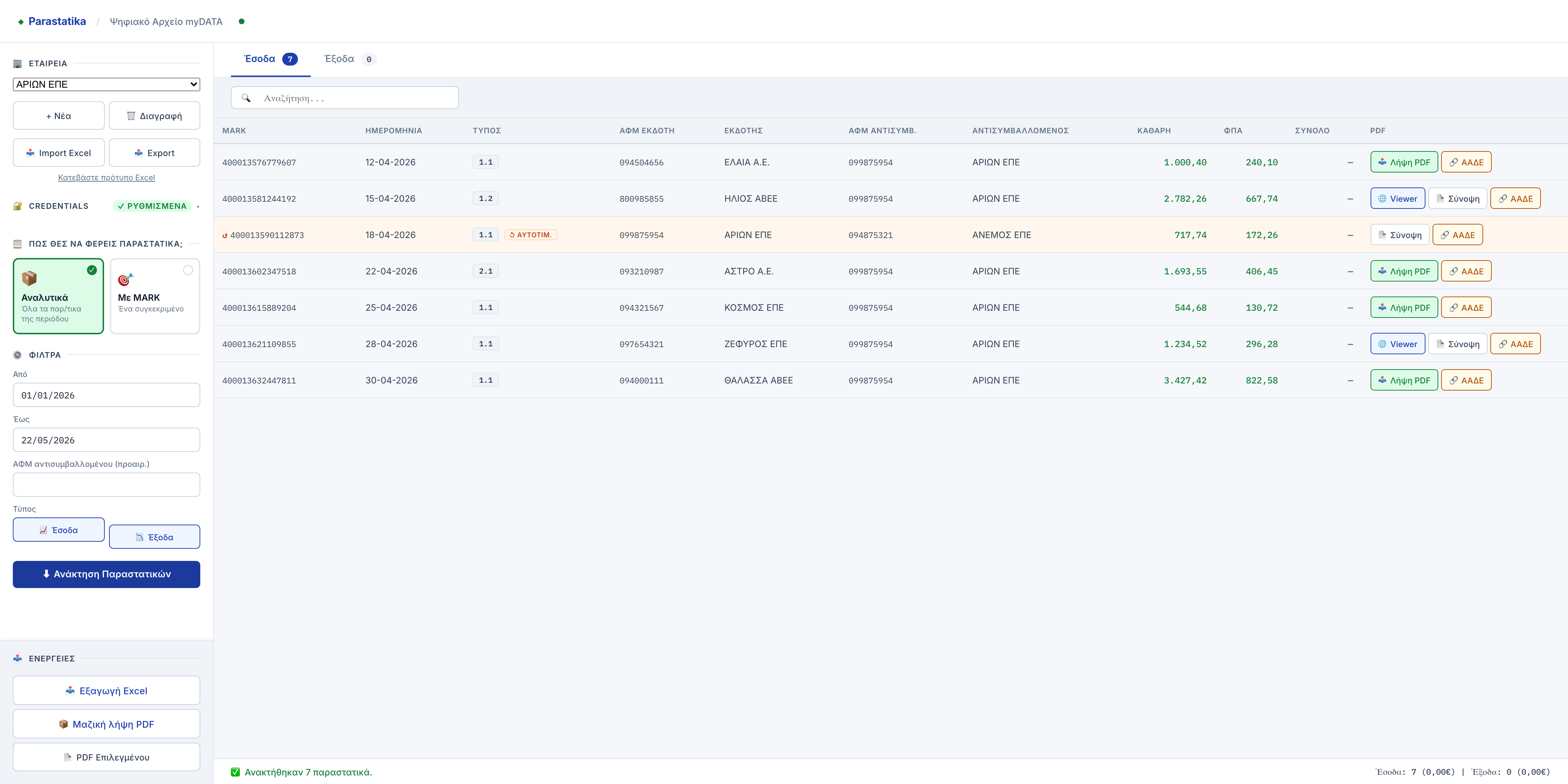Open Σύνοψη for ΑΝΕΜΟΣ ΕΠΕ row
1568x784 pixels.
pos(1399,235)
